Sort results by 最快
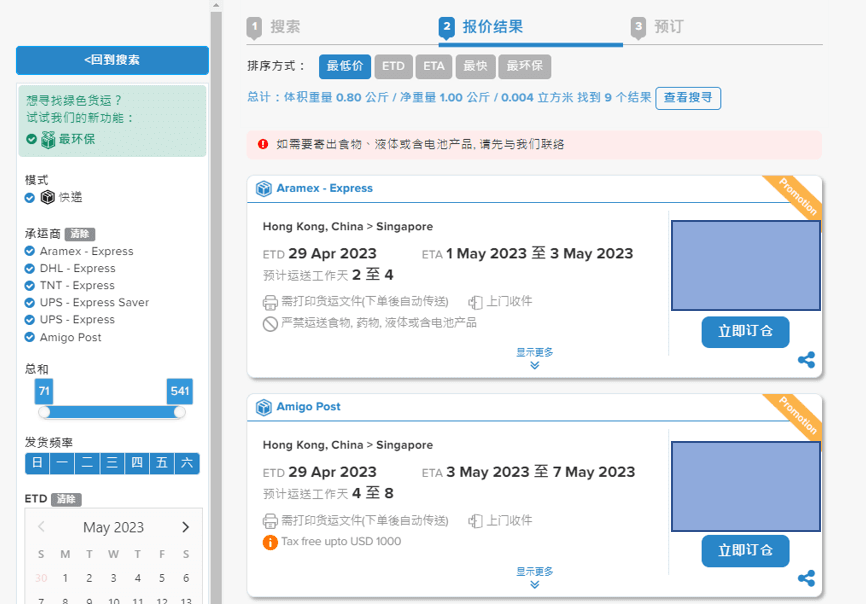 [475, 66]
